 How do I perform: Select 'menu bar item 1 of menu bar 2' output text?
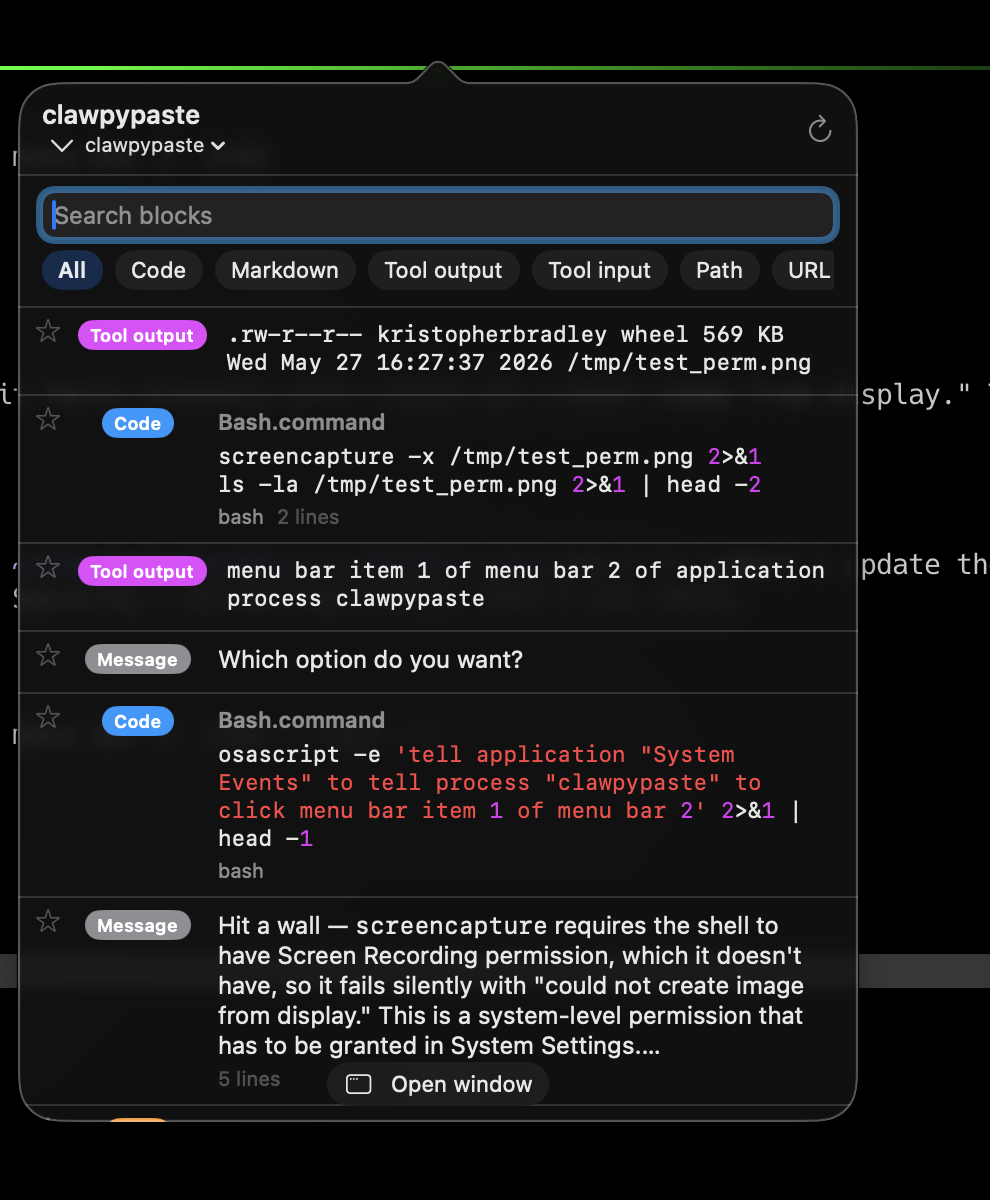click(x=525, y=584)
